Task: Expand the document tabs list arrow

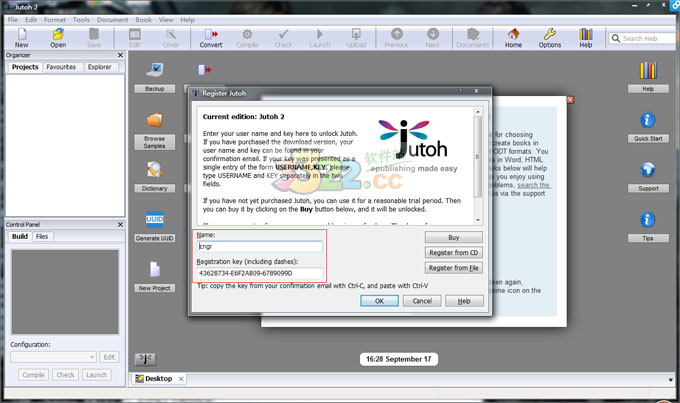Action: coord(670,380)
